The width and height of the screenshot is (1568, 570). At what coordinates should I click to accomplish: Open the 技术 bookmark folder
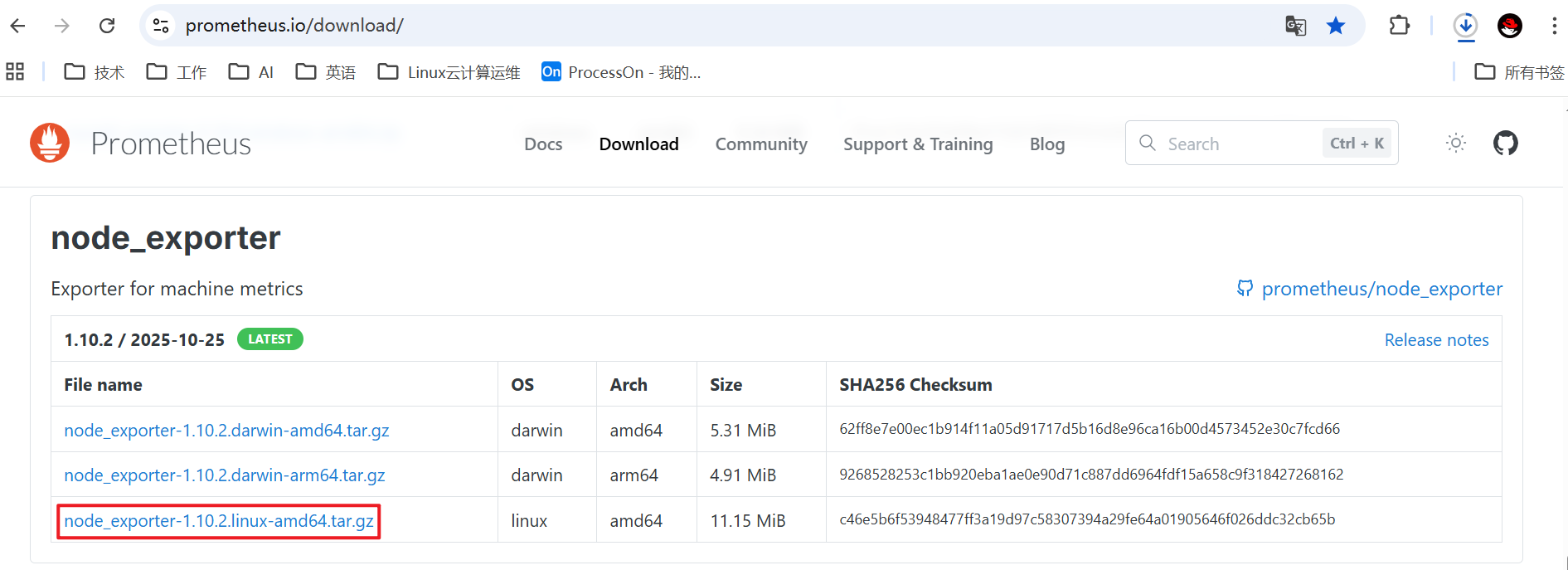pos(95,72)
